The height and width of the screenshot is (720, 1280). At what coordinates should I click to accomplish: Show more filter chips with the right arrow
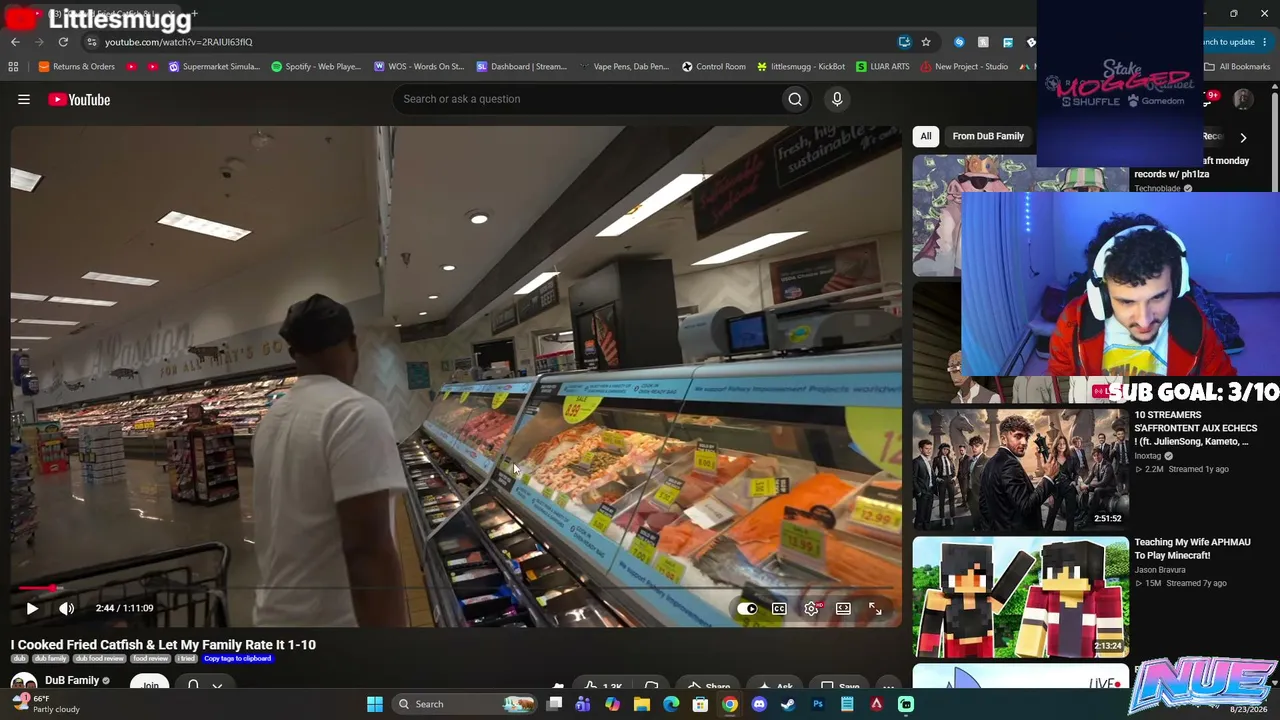tap(1243, 137)
